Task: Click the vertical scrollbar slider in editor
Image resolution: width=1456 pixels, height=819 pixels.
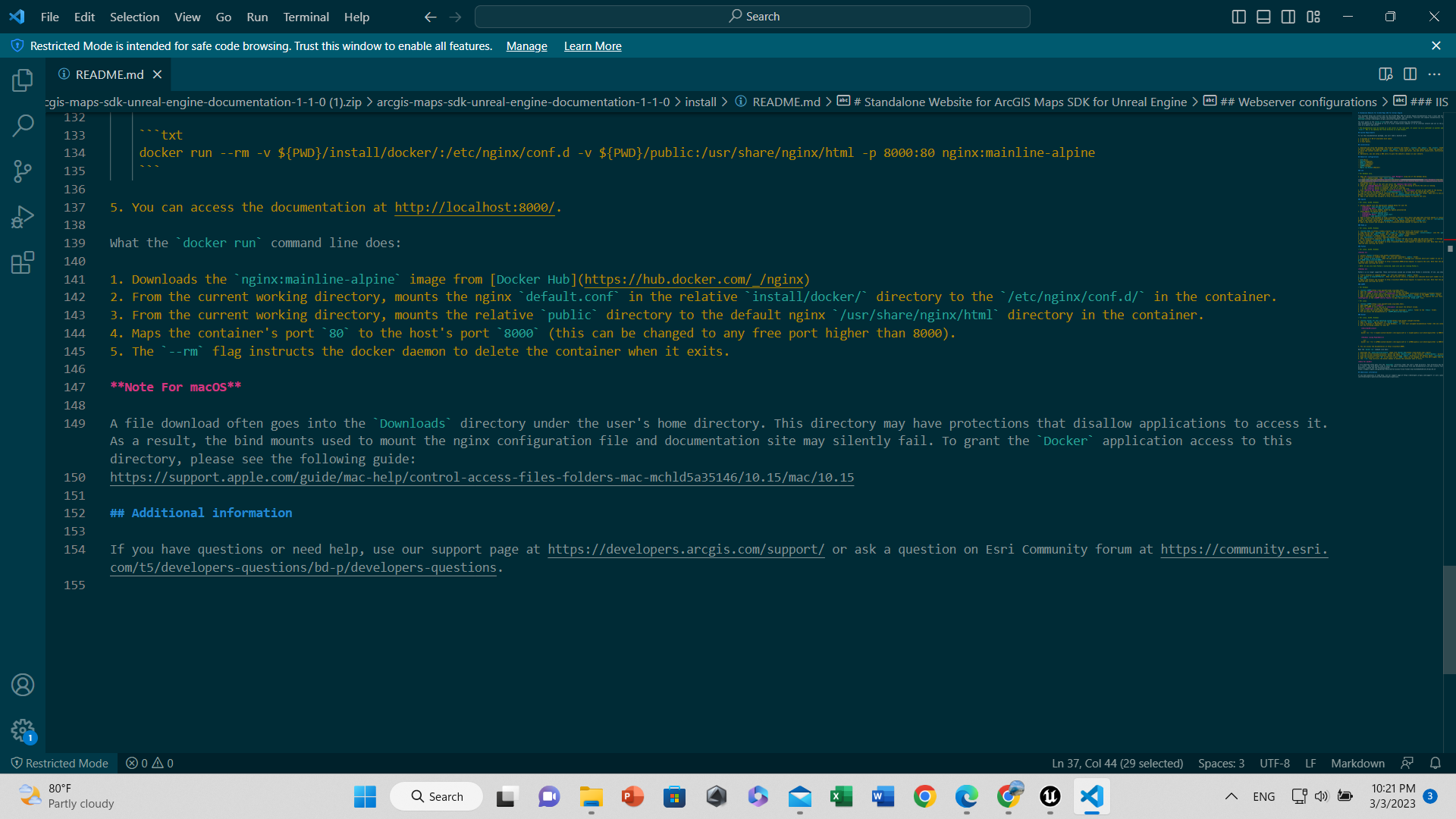Action: [1448, 619]
